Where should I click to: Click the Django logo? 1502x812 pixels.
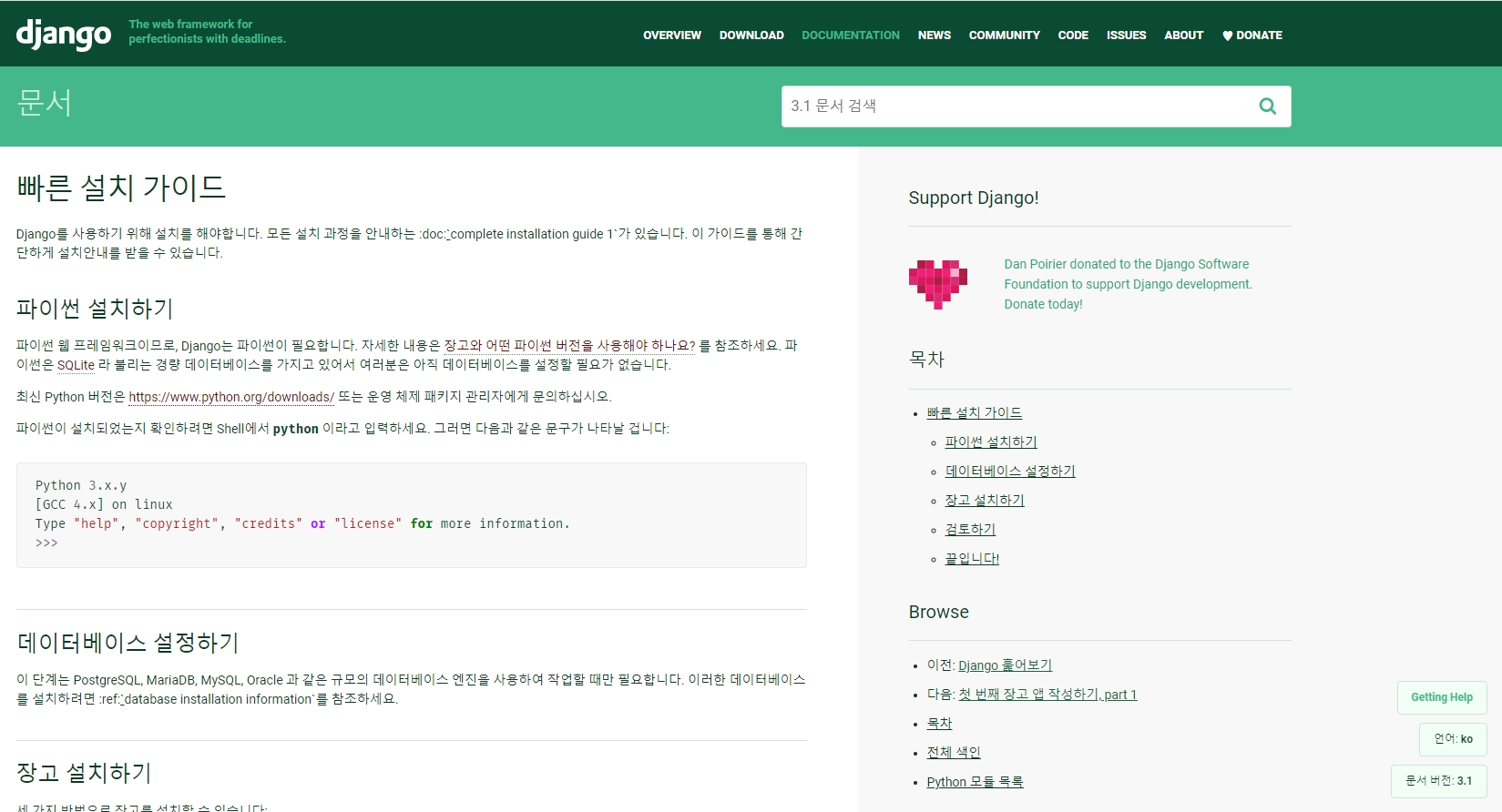(x=64, y=35)
